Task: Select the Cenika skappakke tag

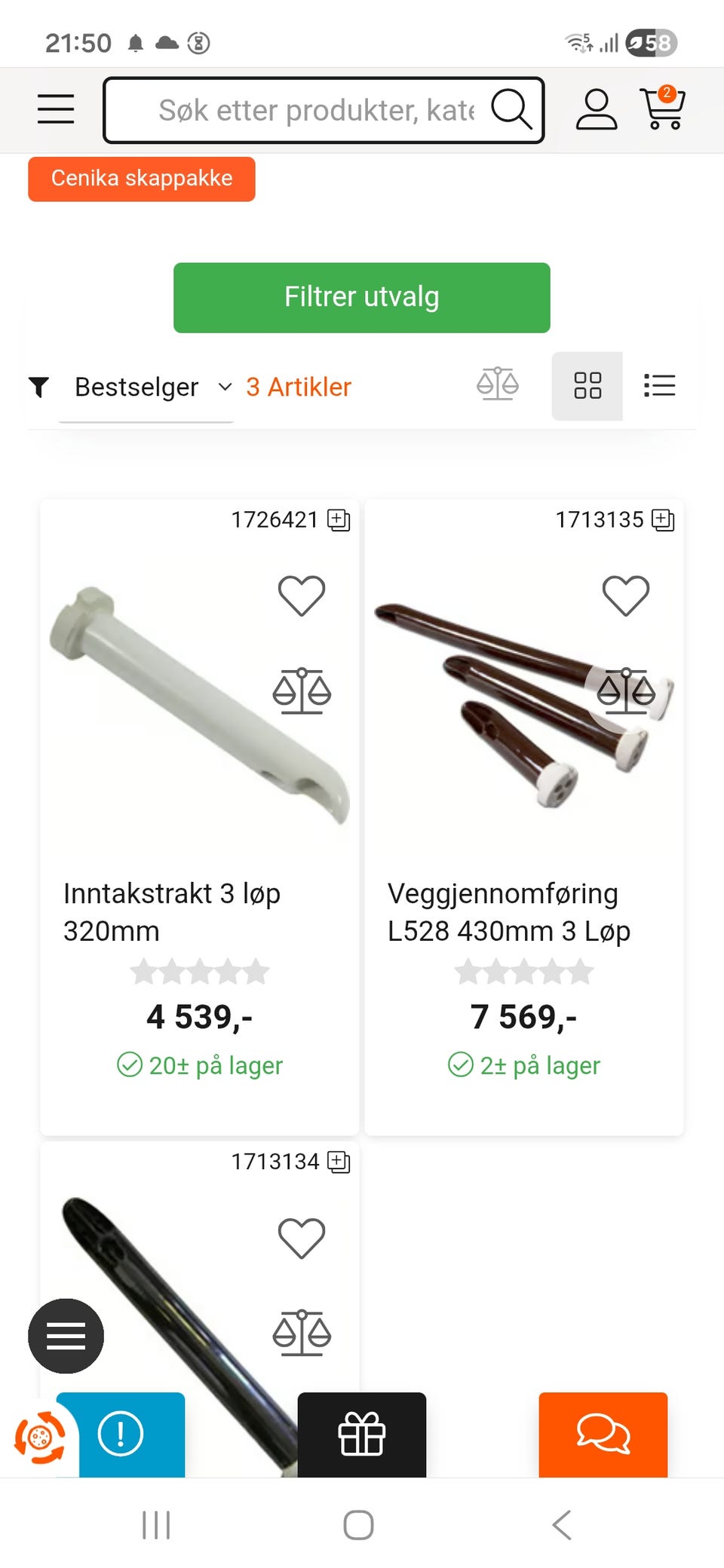Action: pyautogui.click(x=142, y=179)
